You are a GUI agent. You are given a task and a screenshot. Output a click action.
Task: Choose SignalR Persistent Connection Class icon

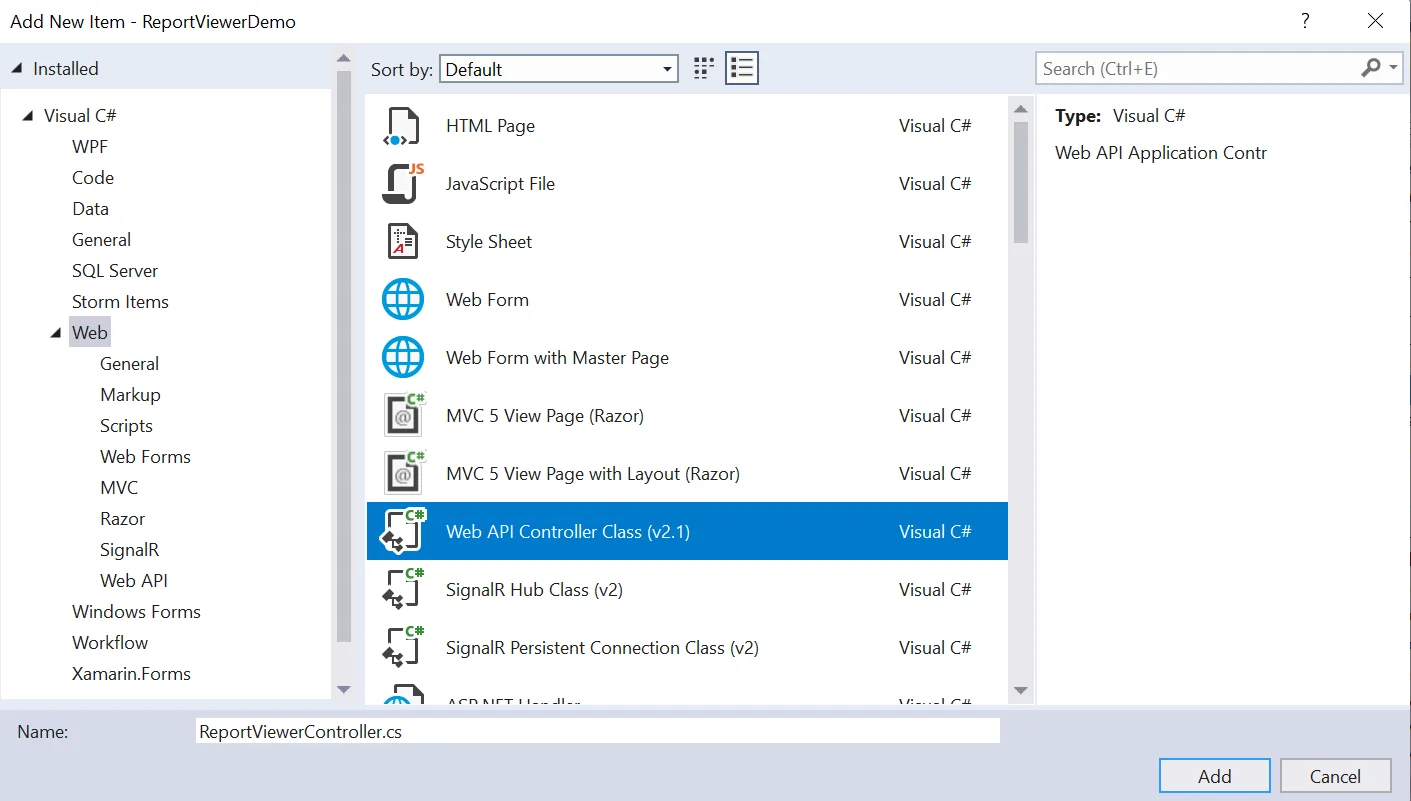coord(403,648)
